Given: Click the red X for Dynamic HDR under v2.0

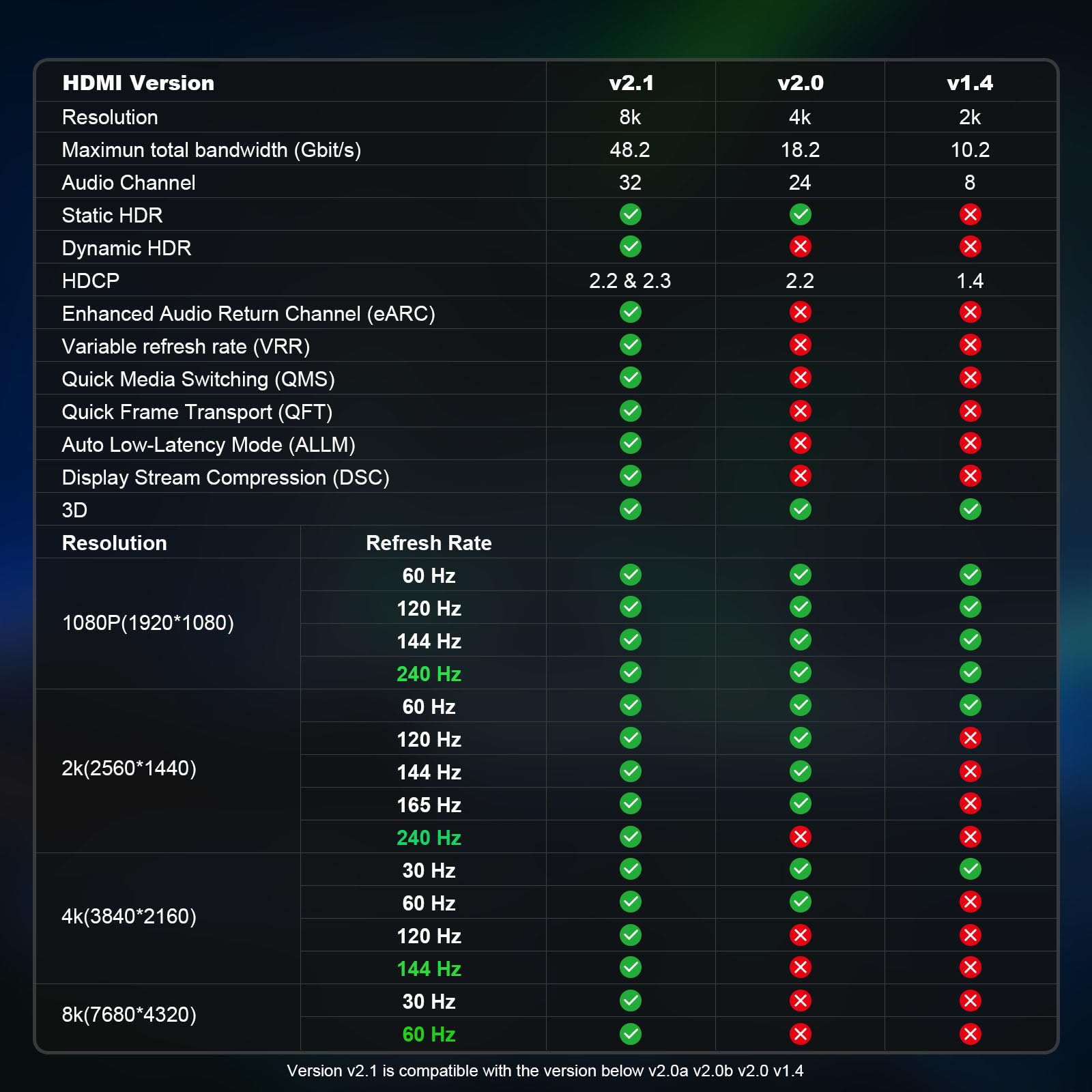Looking at the screenshot, I should coord(800,246).
